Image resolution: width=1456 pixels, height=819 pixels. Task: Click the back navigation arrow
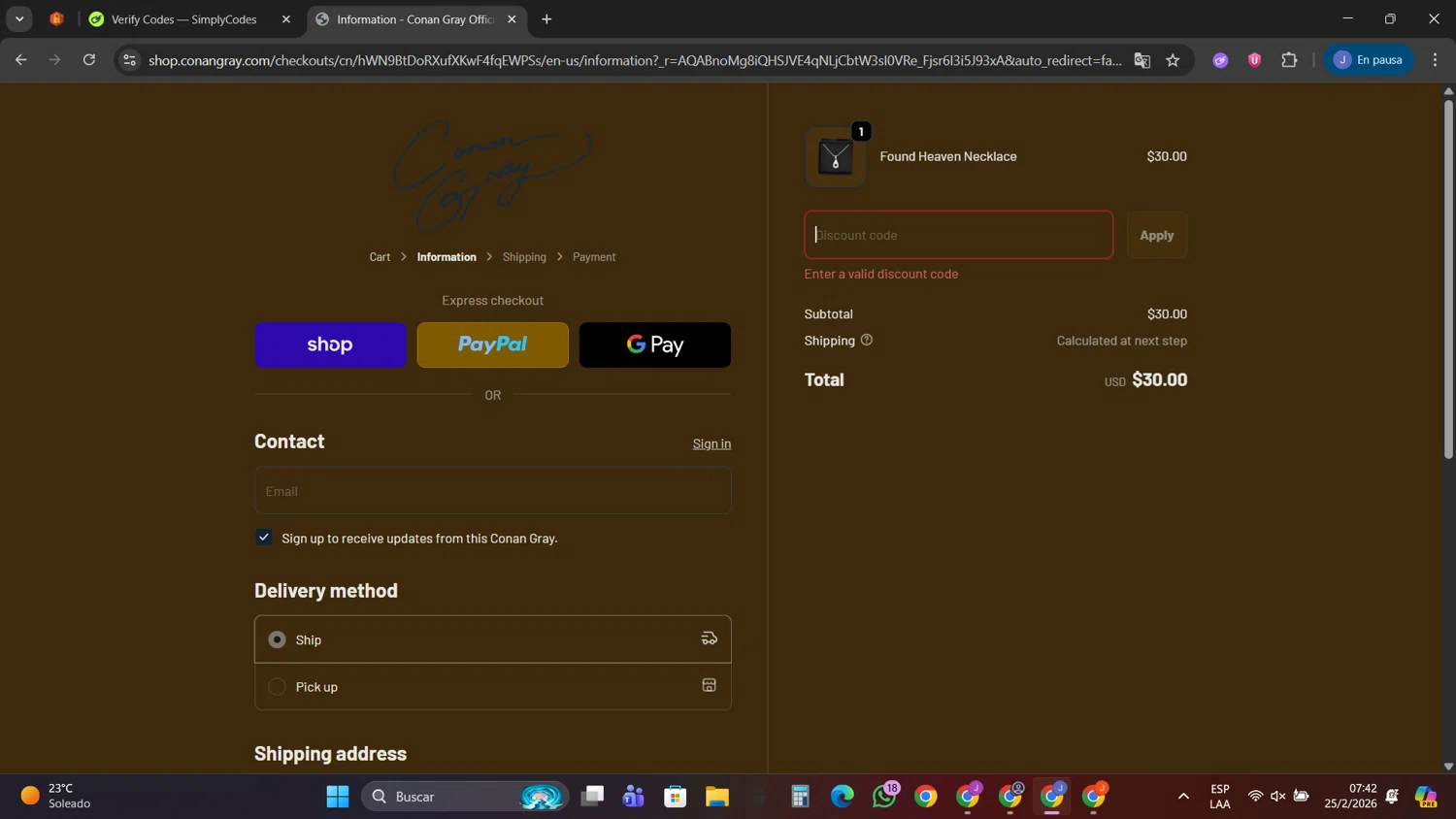pyautogui.click(x=20, y=60)
